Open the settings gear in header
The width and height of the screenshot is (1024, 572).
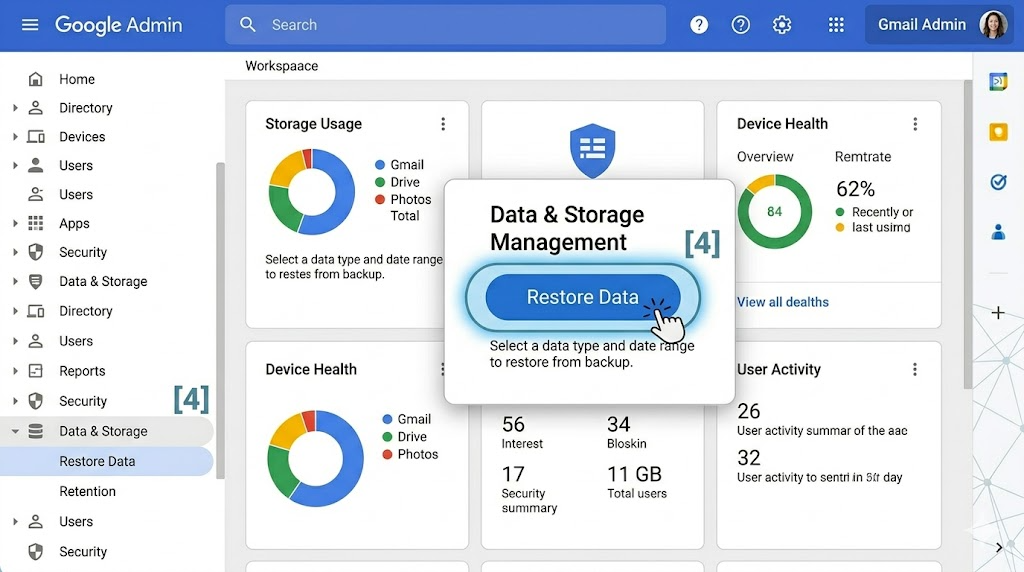coord(782,25)
